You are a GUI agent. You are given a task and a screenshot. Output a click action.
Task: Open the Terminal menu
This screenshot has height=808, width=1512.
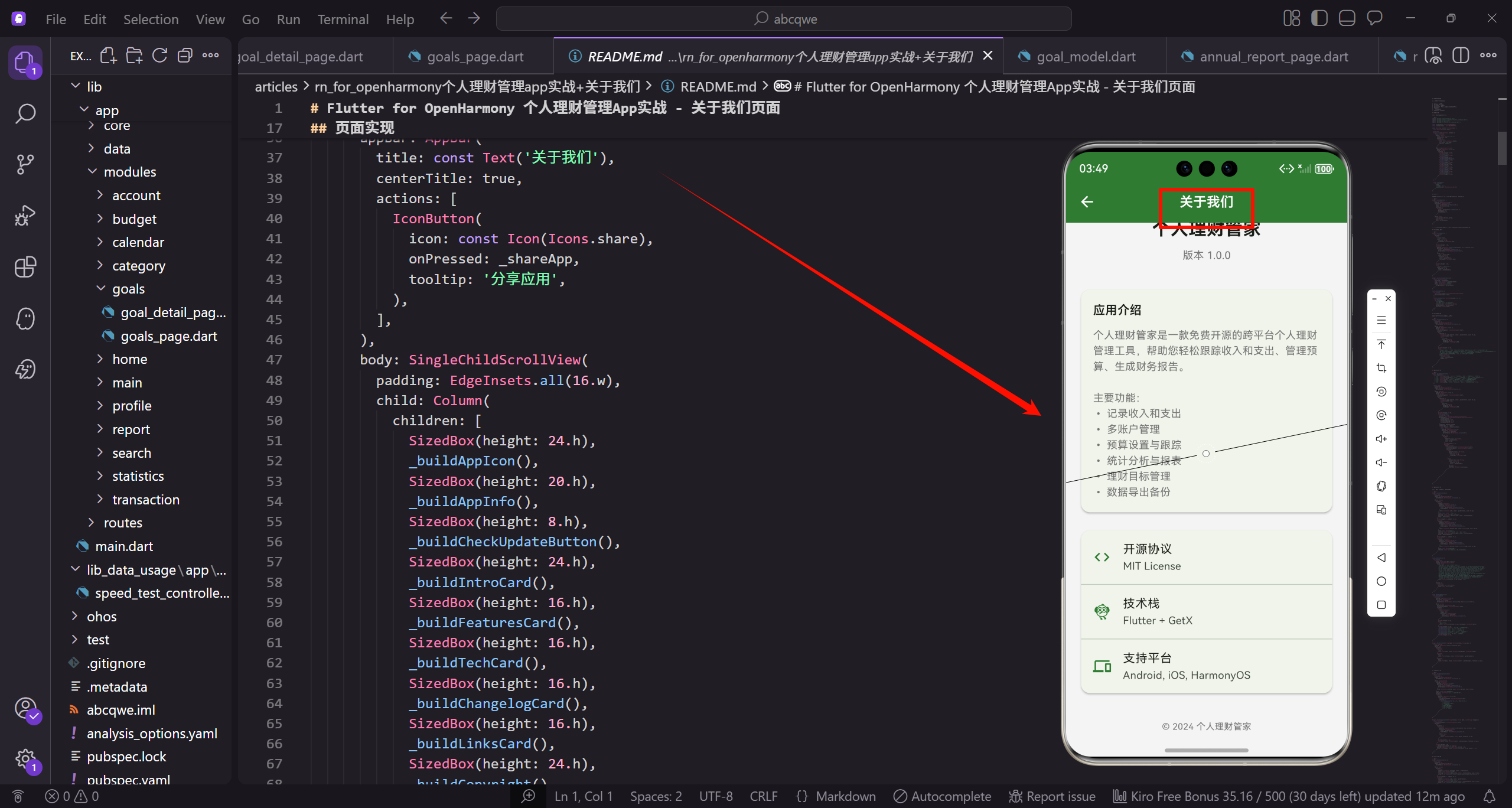tap(343, 19)
